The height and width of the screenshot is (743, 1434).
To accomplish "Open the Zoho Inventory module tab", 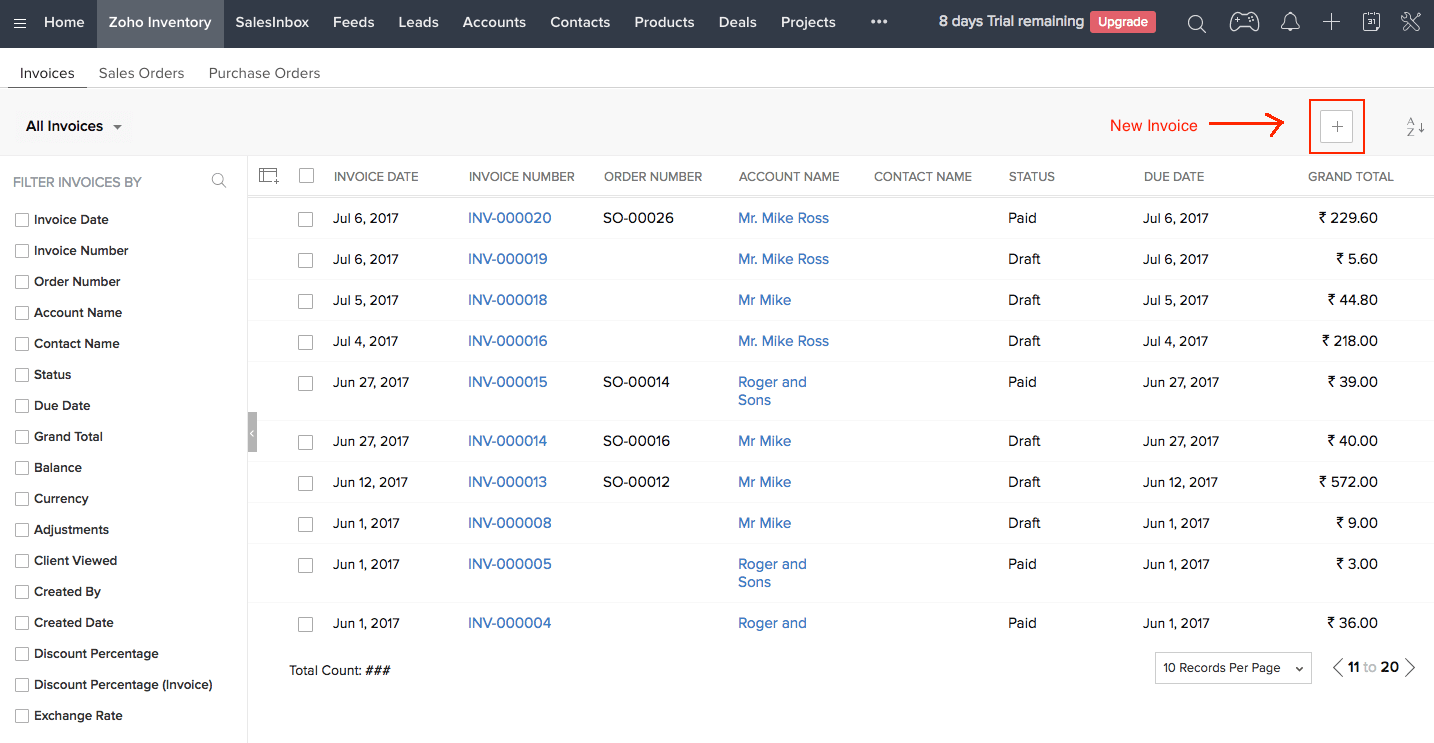I will [x=160, y=22].
